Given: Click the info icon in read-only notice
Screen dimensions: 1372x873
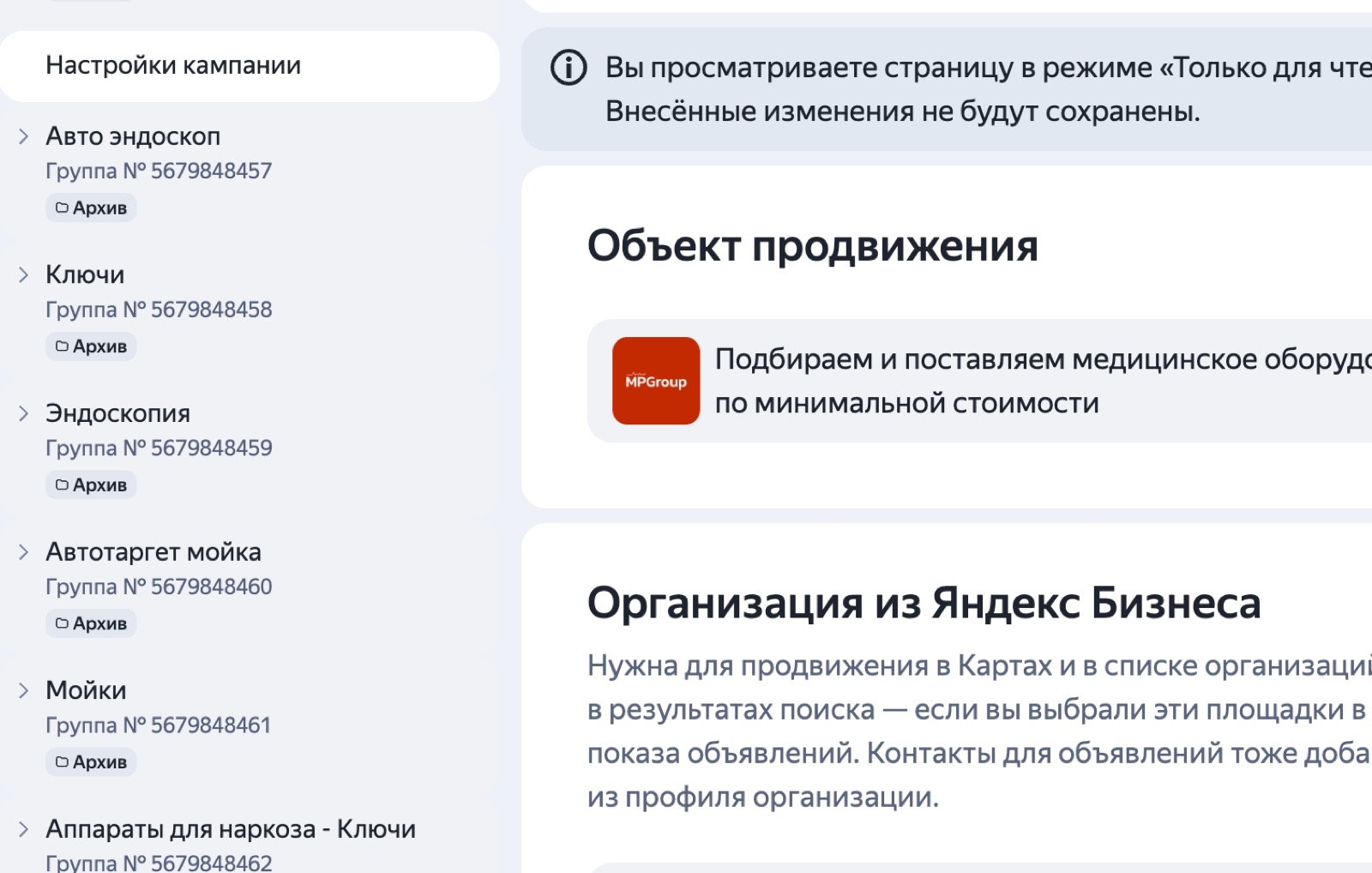Looking at the screenshot, I should tap(569, 67).
